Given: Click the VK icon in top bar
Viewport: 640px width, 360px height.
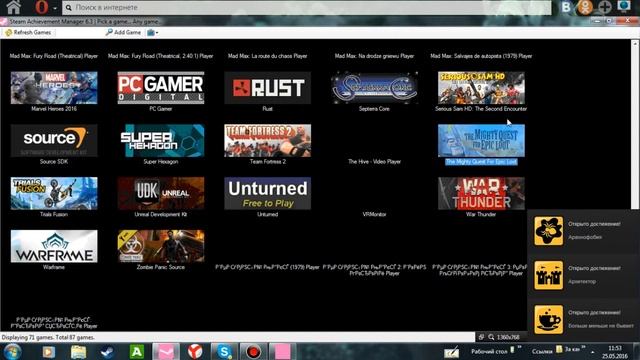Looking at the screenshot, I should pos(566,7).
